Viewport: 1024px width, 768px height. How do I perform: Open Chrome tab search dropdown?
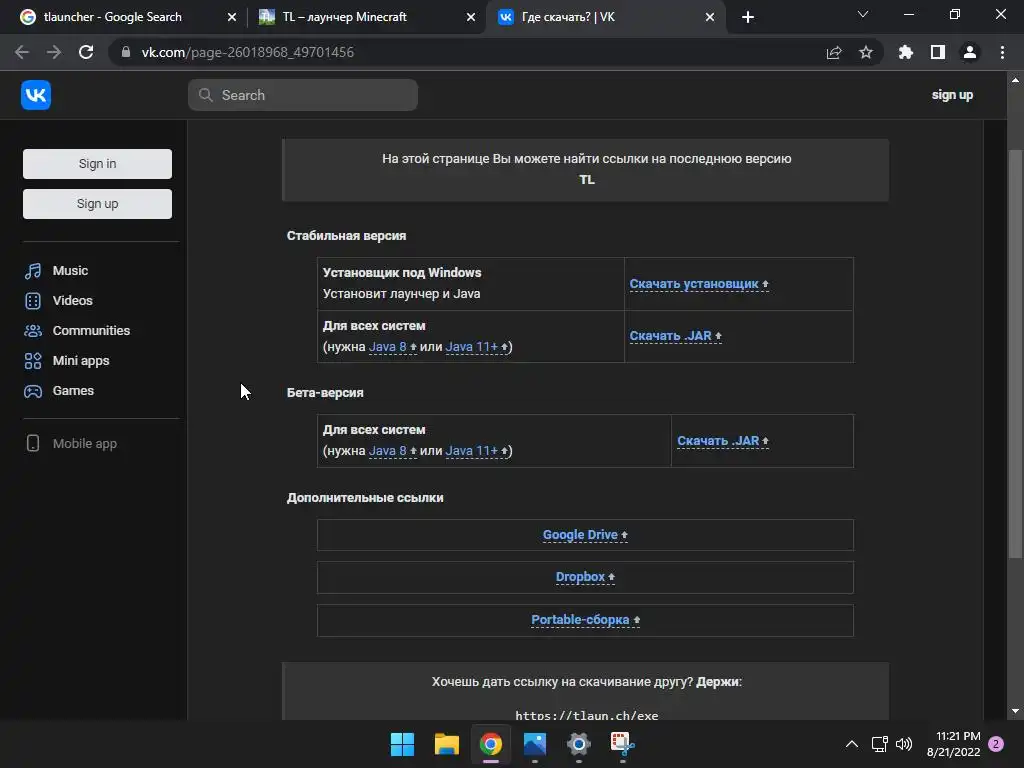coord(863,14)
